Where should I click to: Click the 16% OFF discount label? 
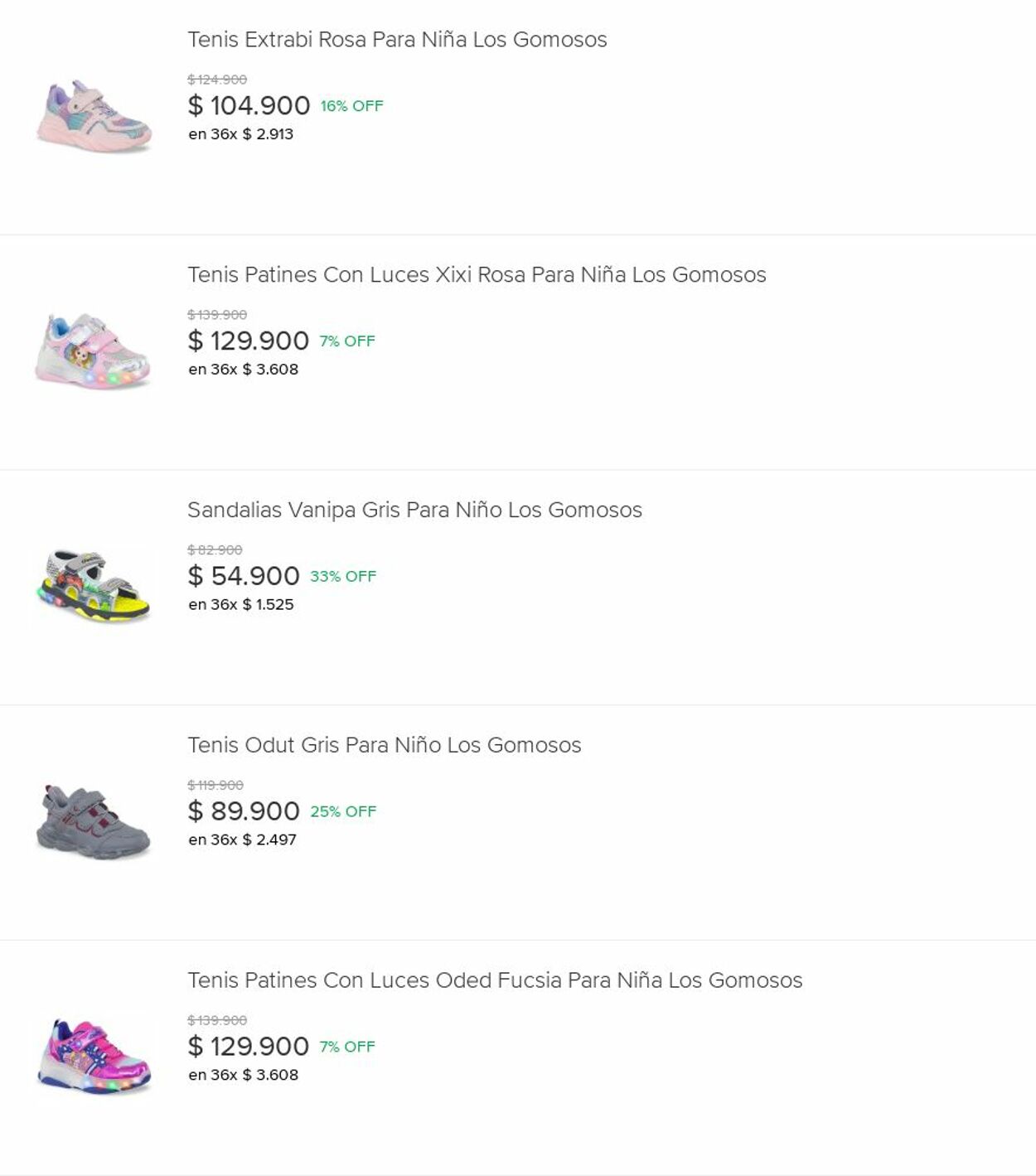point(351,106)
